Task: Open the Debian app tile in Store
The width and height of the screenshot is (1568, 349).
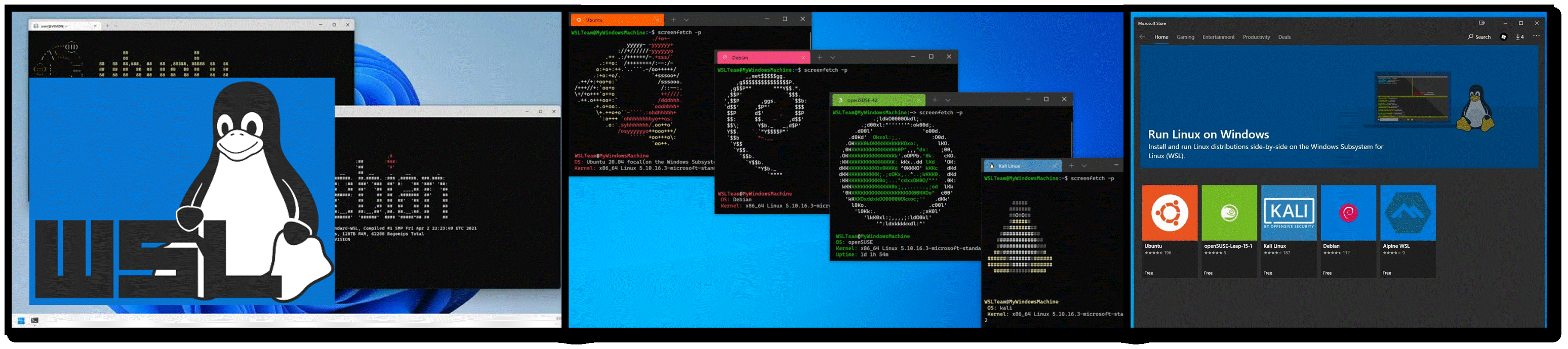Action: point(1348,231)
